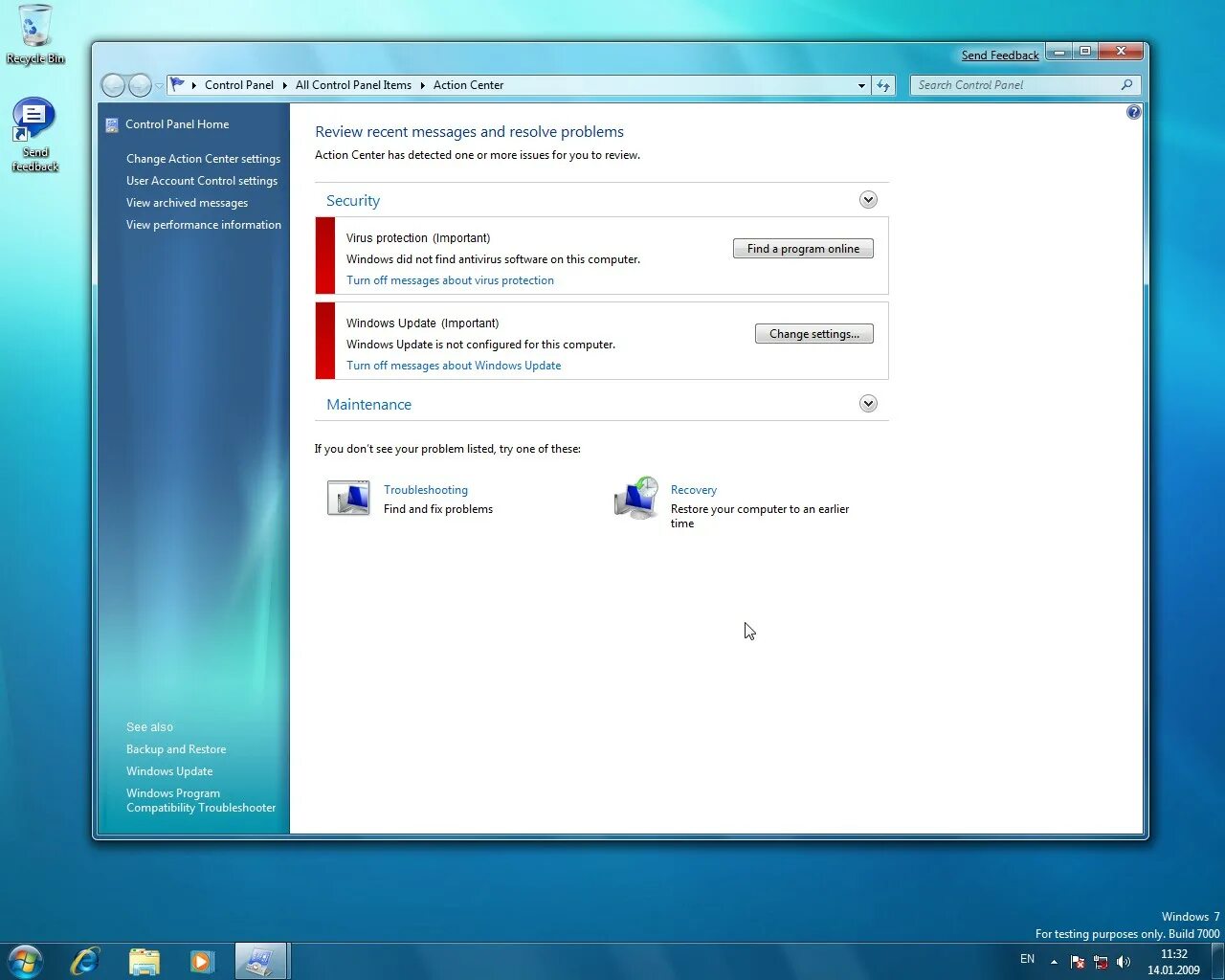Open the Start menu orb
1225x980 pixels.
tap(25, 961)
